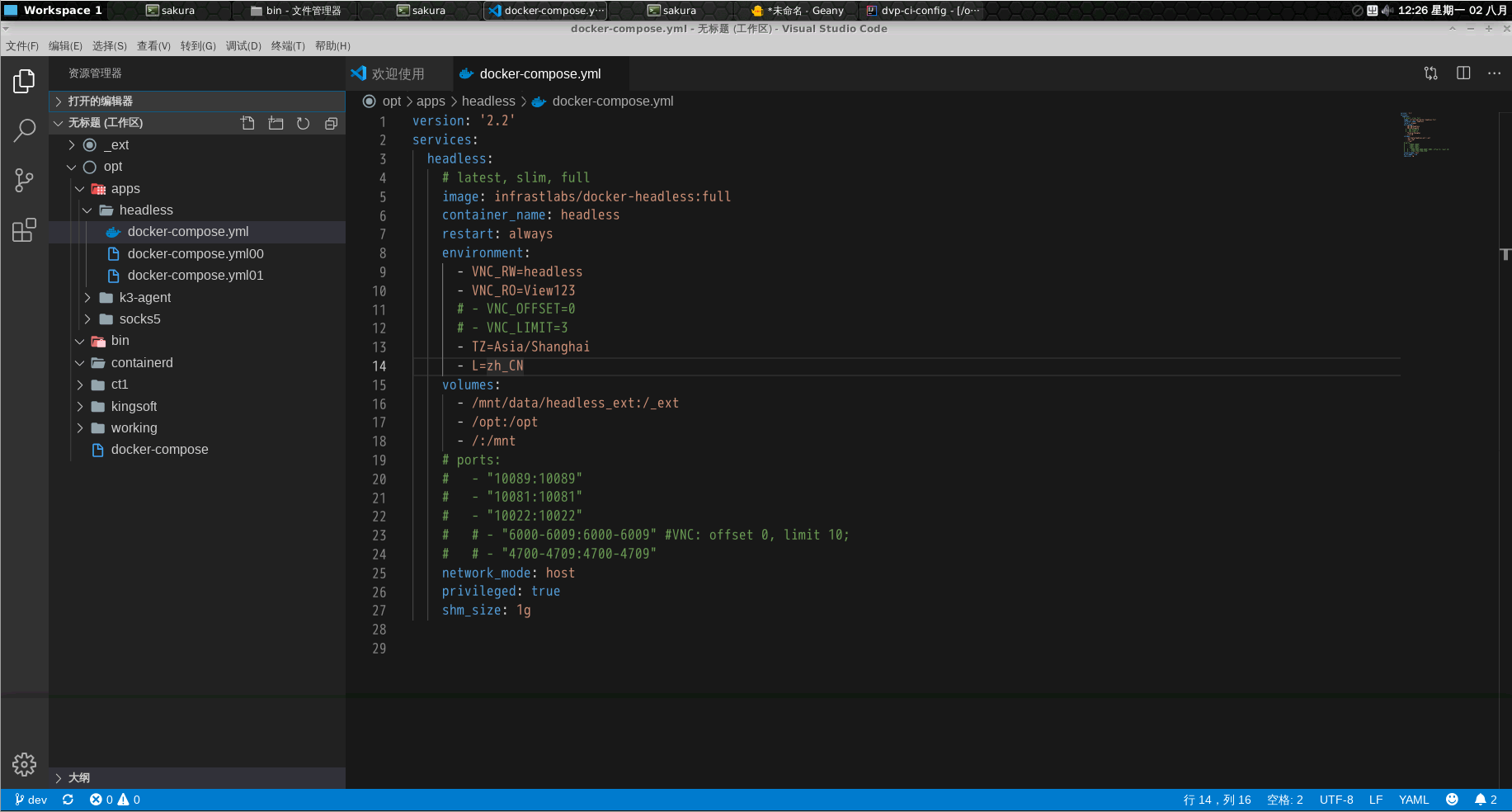Open the Manage settings gear icon
The height and width of the screenshot is (812, 1512).
[x=25, y=765]
